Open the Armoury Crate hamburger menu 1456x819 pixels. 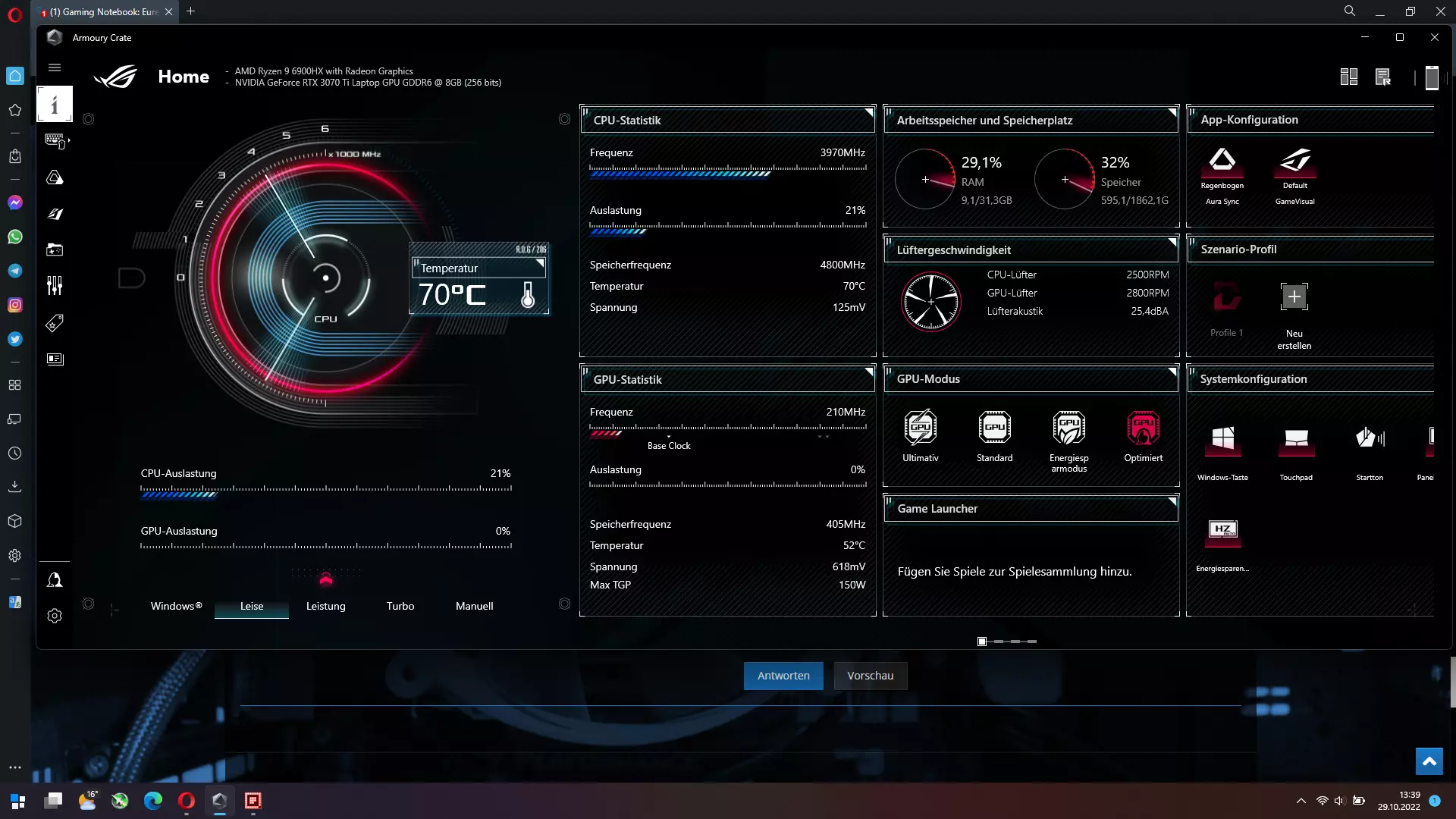(55, 67)
